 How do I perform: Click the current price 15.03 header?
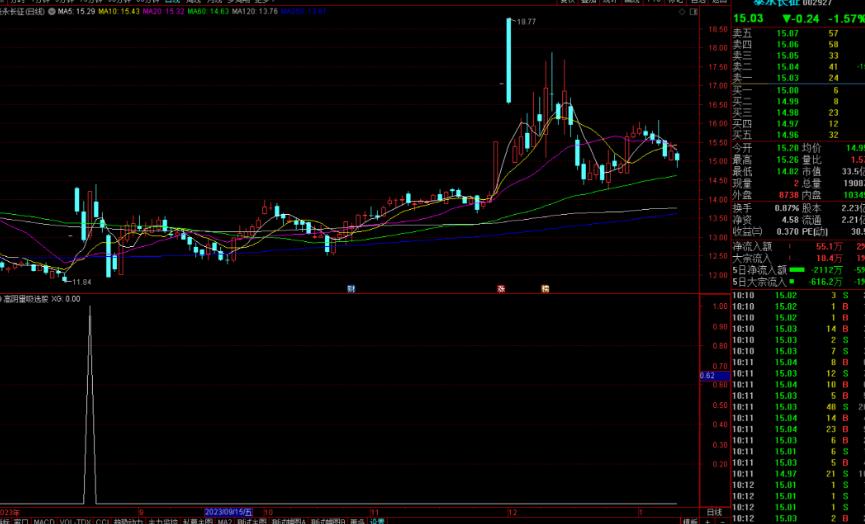748,19
